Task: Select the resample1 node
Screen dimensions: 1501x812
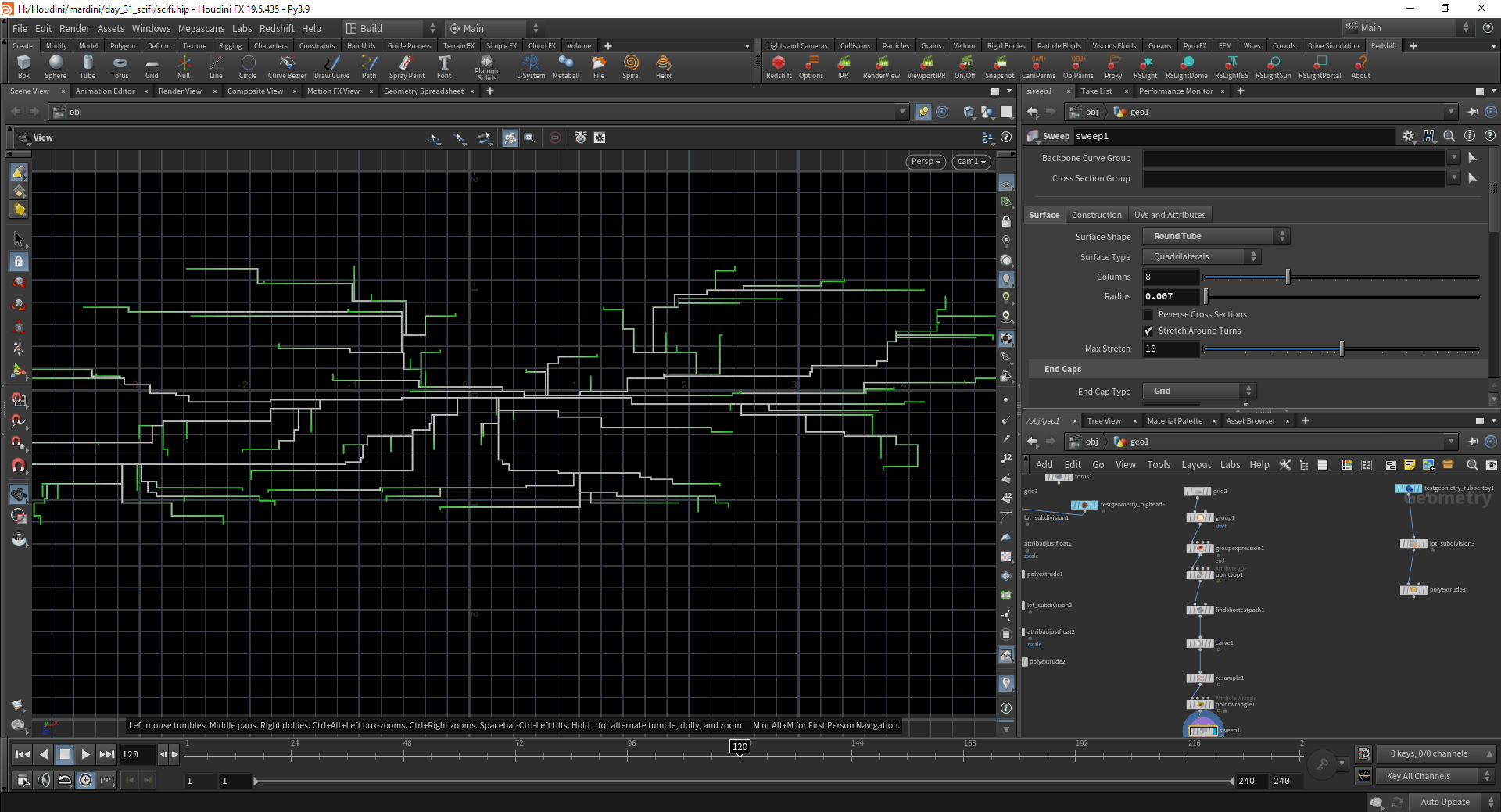Action: [x=1200, y=678]
